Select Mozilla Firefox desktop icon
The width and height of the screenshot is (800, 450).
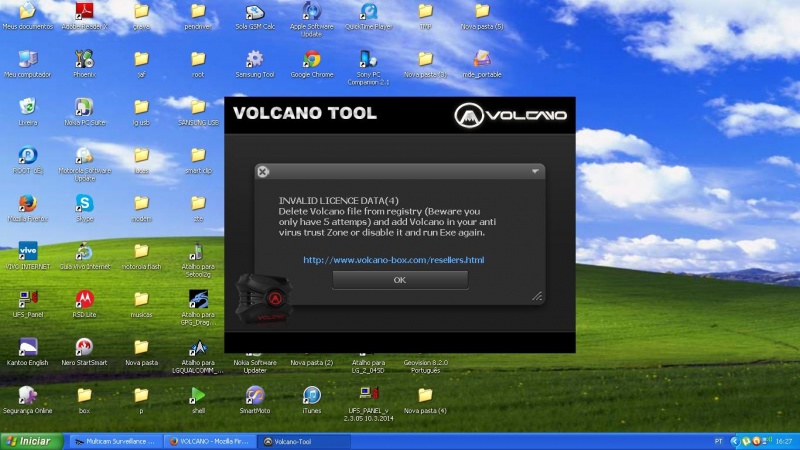click(28, 208)
